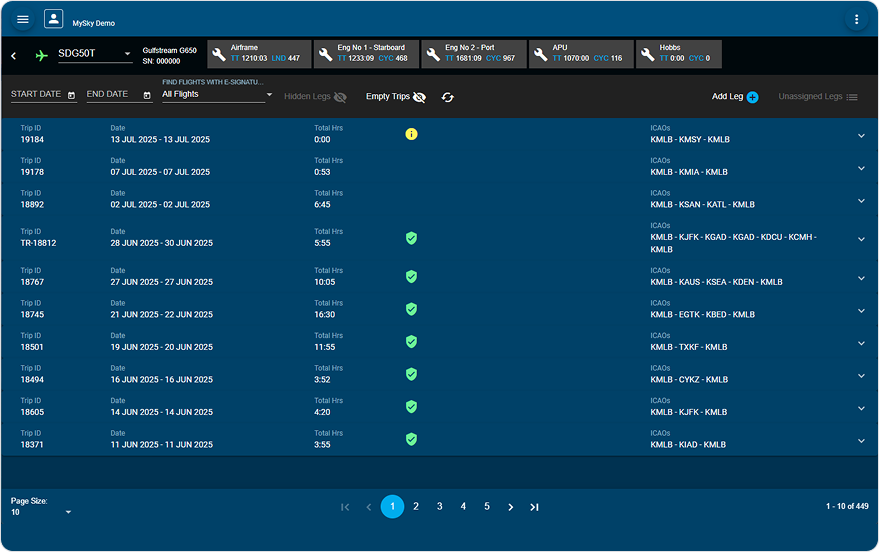Viewport: 879px width, 552px height.
Task: Open the Airframe maintenance counter
Action: (259, 54)
